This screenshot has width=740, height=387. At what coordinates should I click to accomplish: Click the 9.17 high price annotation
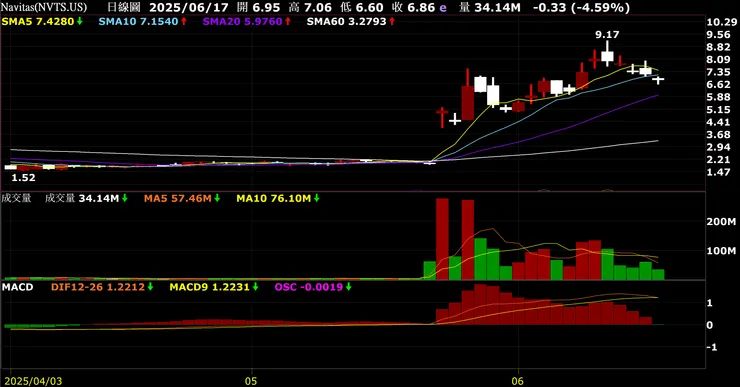point(607,34)
